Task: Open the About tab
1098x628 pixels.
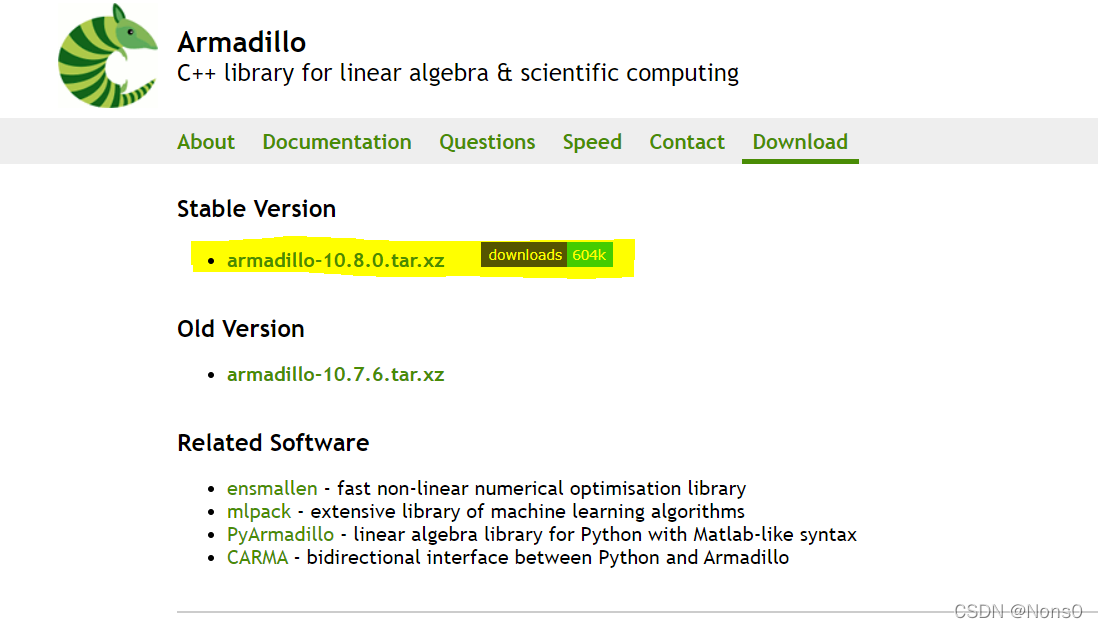Action: [206, 142]
